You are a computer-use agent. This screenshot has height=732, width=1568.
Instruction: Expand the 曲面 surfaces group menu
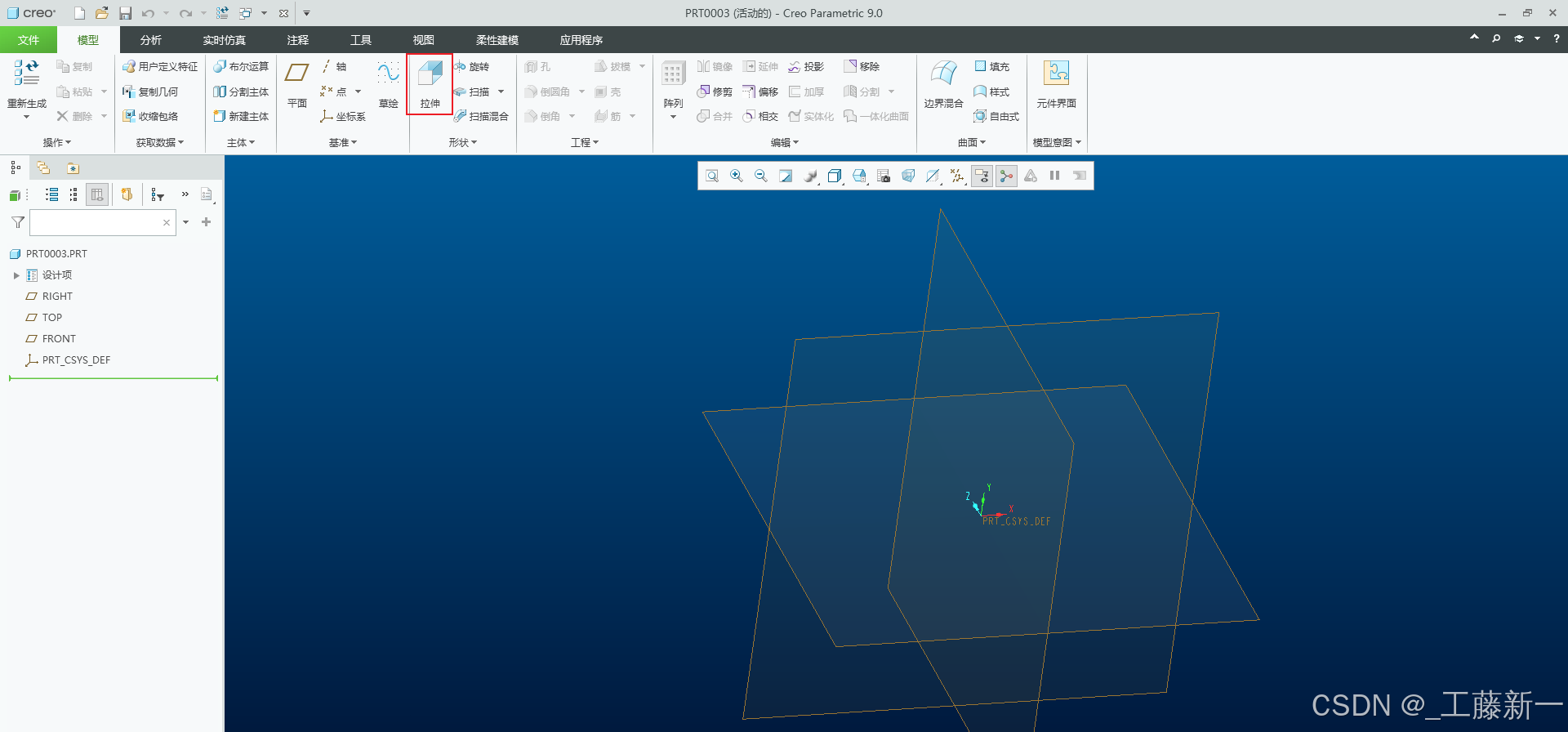(972, 142)
